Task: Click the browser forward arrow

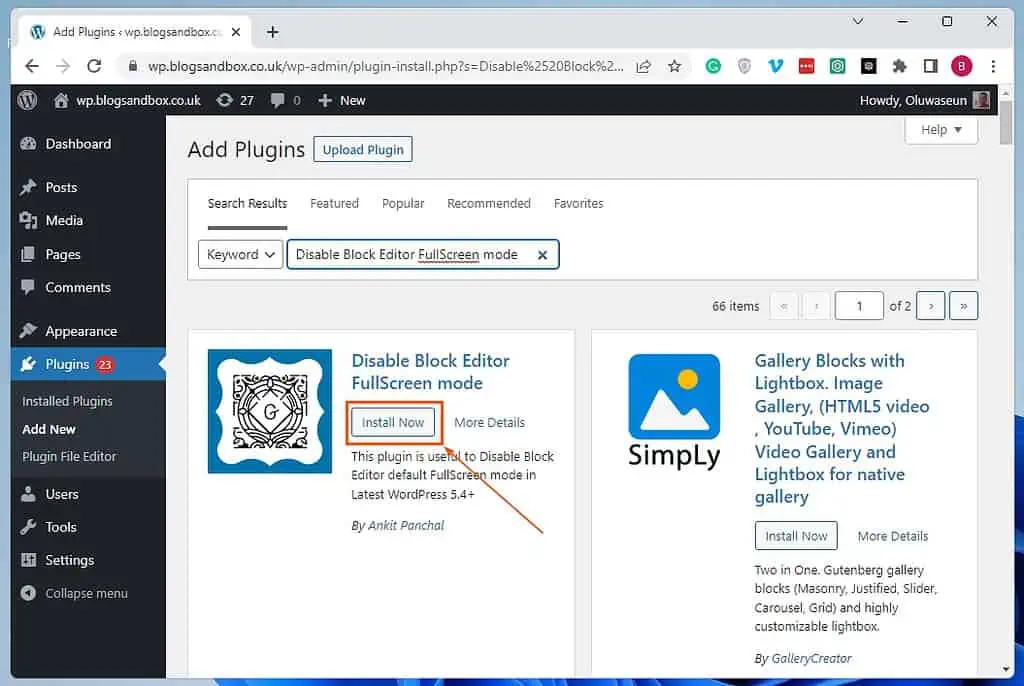Action: click(63, 66)
